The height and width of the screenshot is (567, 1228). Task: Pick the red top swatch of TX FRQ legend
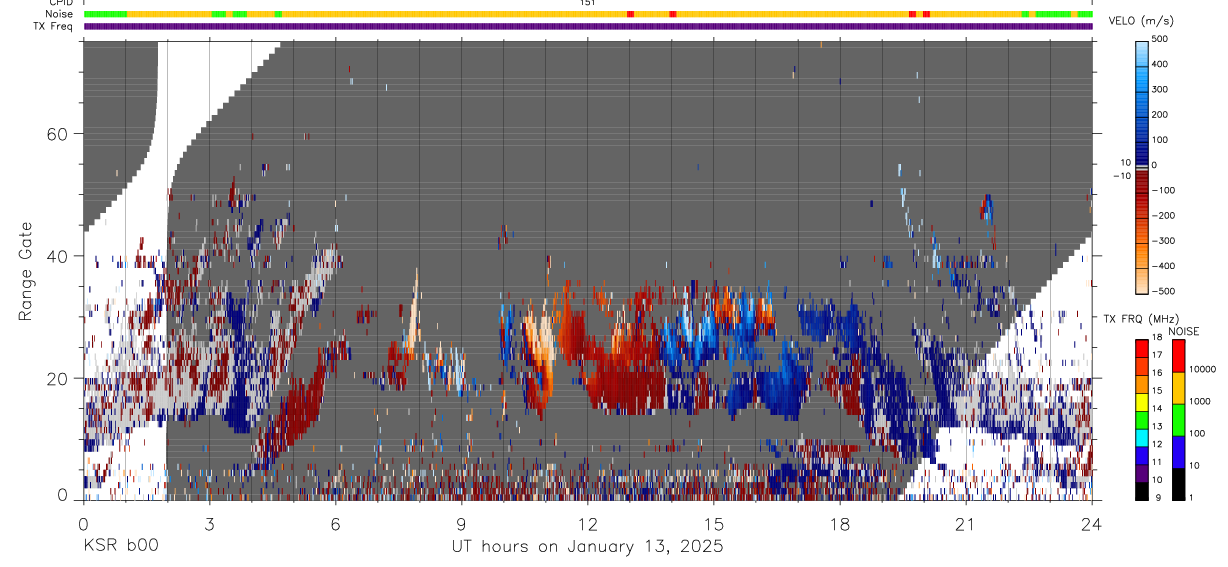[x=1141, y=347]
